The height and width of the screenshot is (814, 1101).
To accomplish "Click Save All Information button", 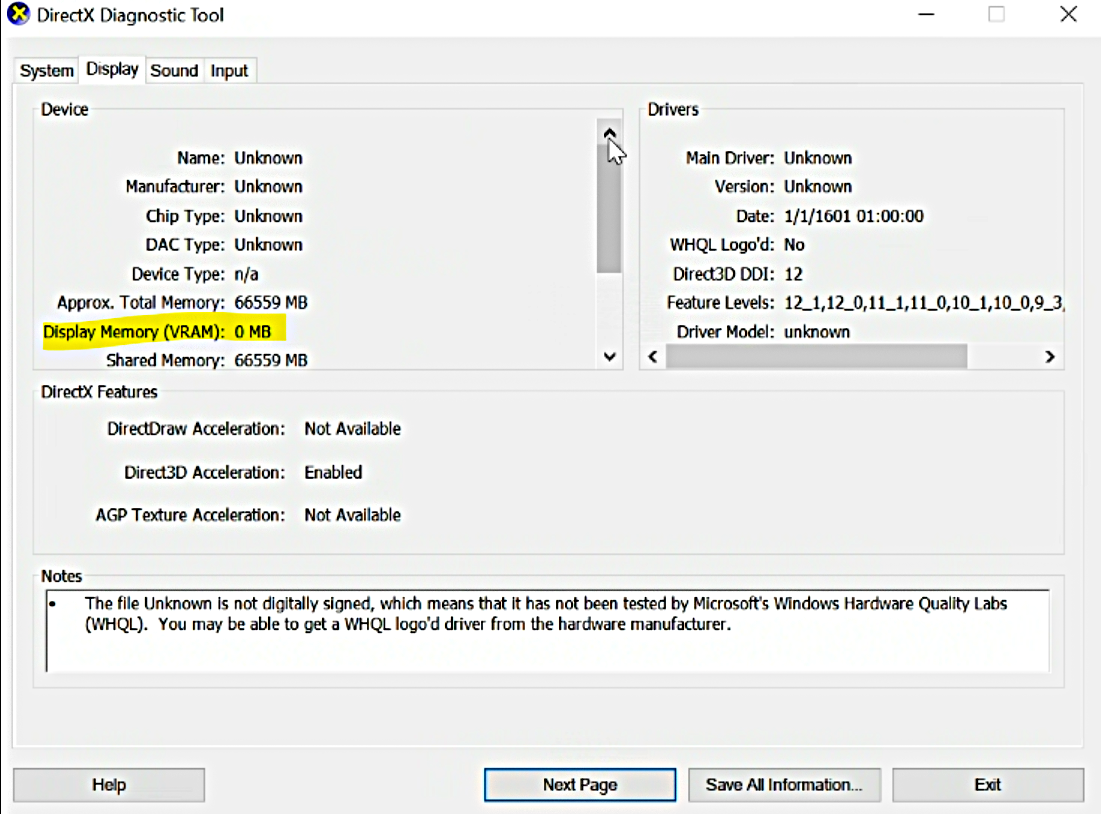I will point(784,785).
